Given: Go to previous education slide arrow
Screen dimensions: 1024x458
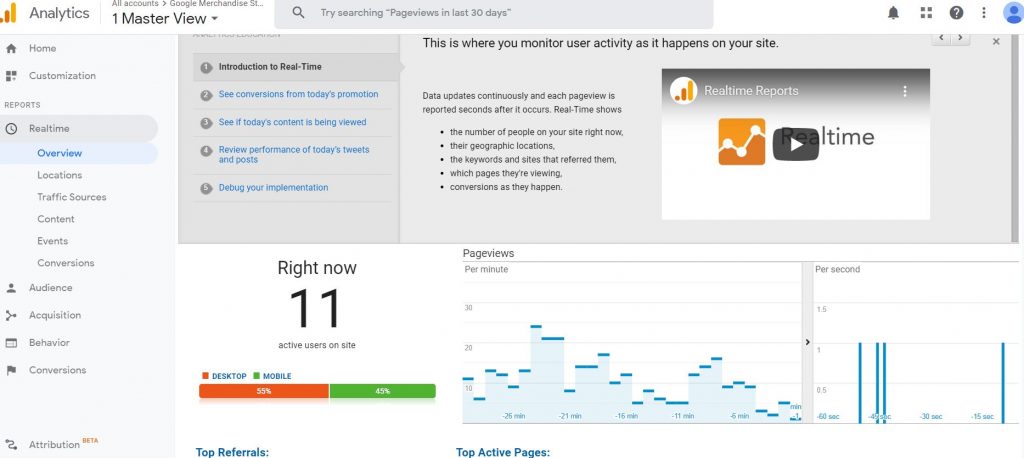Looking at the screenshot, I should click(941, 38).
